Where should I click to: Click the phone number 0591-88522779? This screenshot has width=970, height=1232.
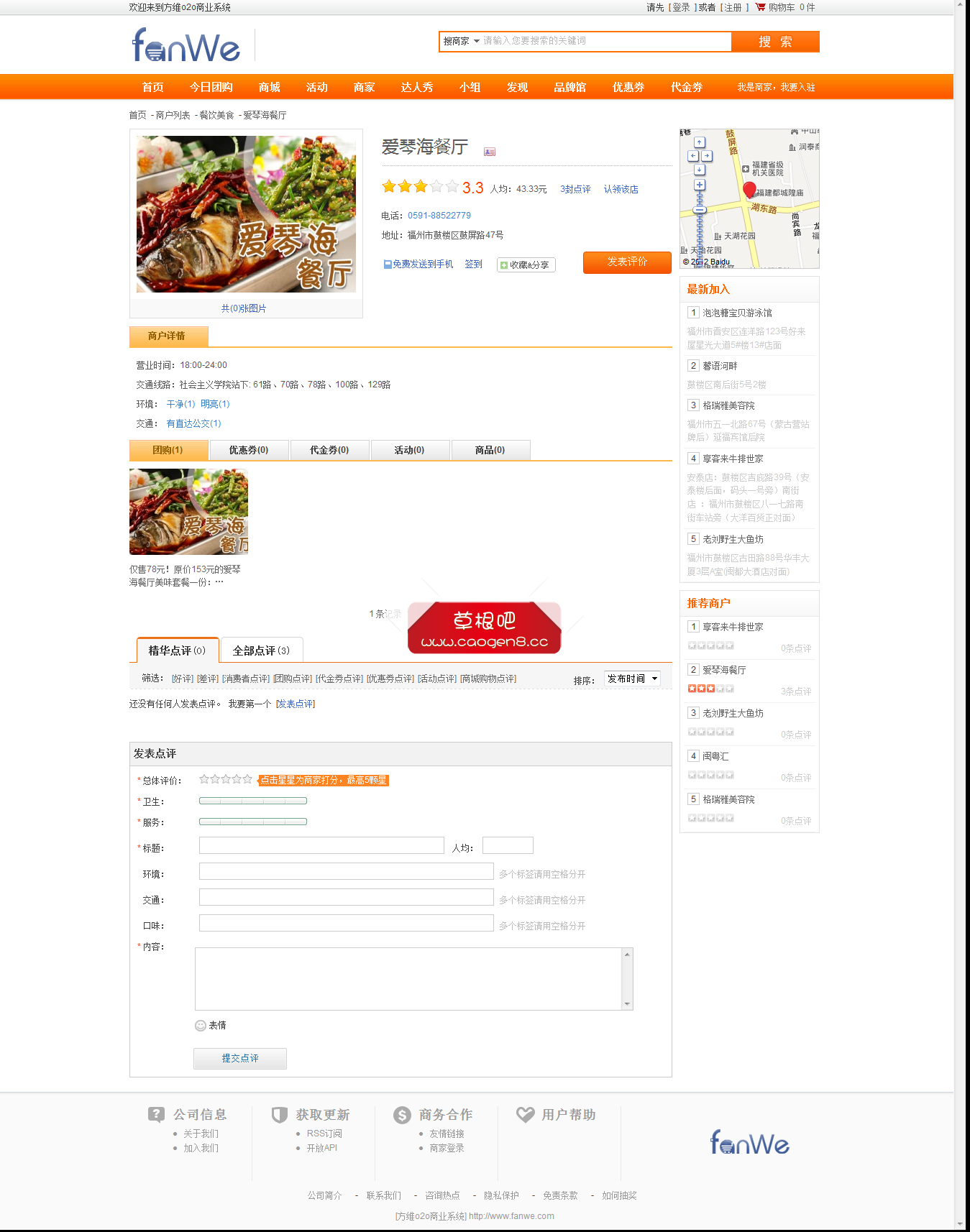439,216
